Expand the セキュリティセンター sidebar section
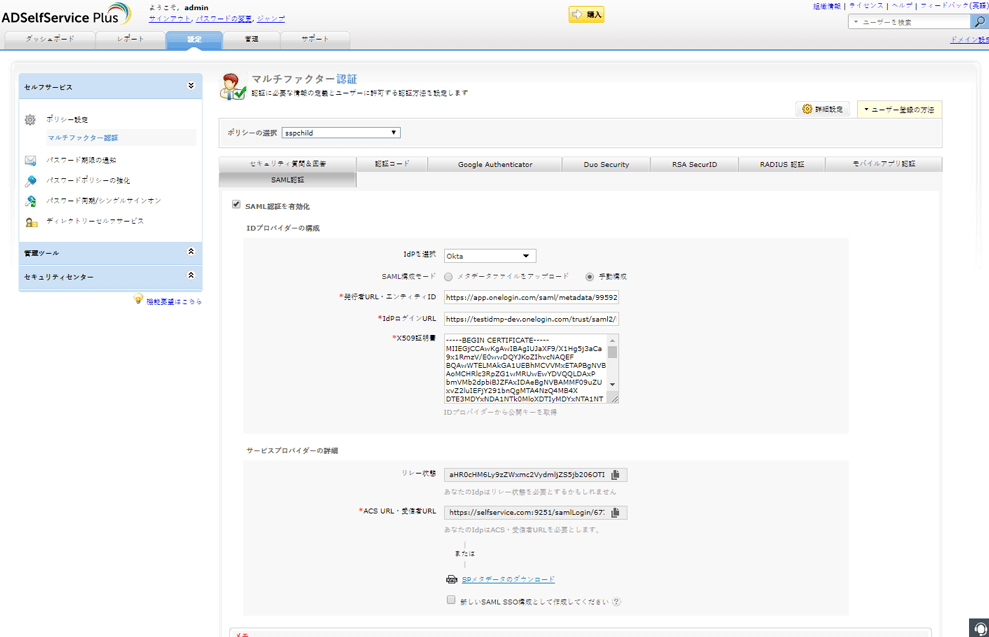 (191, 276)
